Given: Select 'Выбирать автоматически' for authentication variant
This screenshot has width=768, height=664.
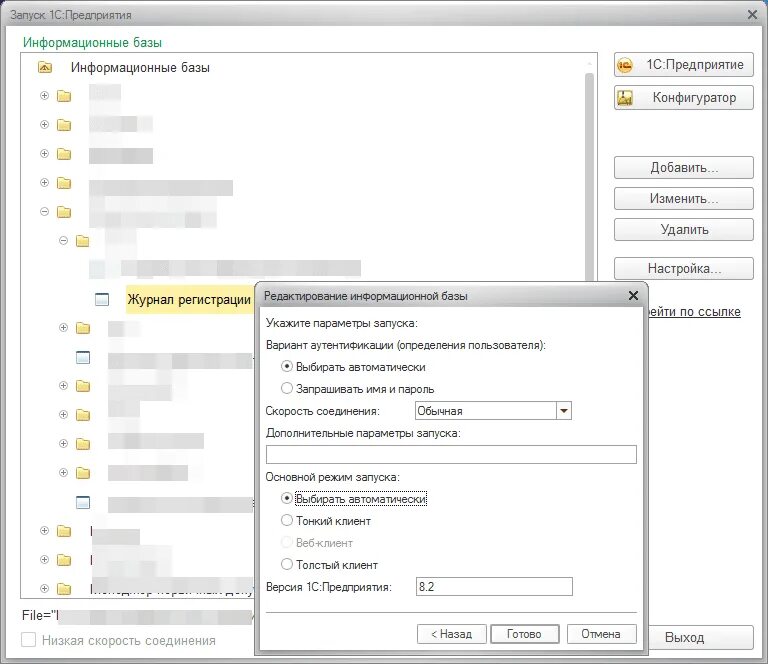Looking at the screenshot, I should [287, 366].
